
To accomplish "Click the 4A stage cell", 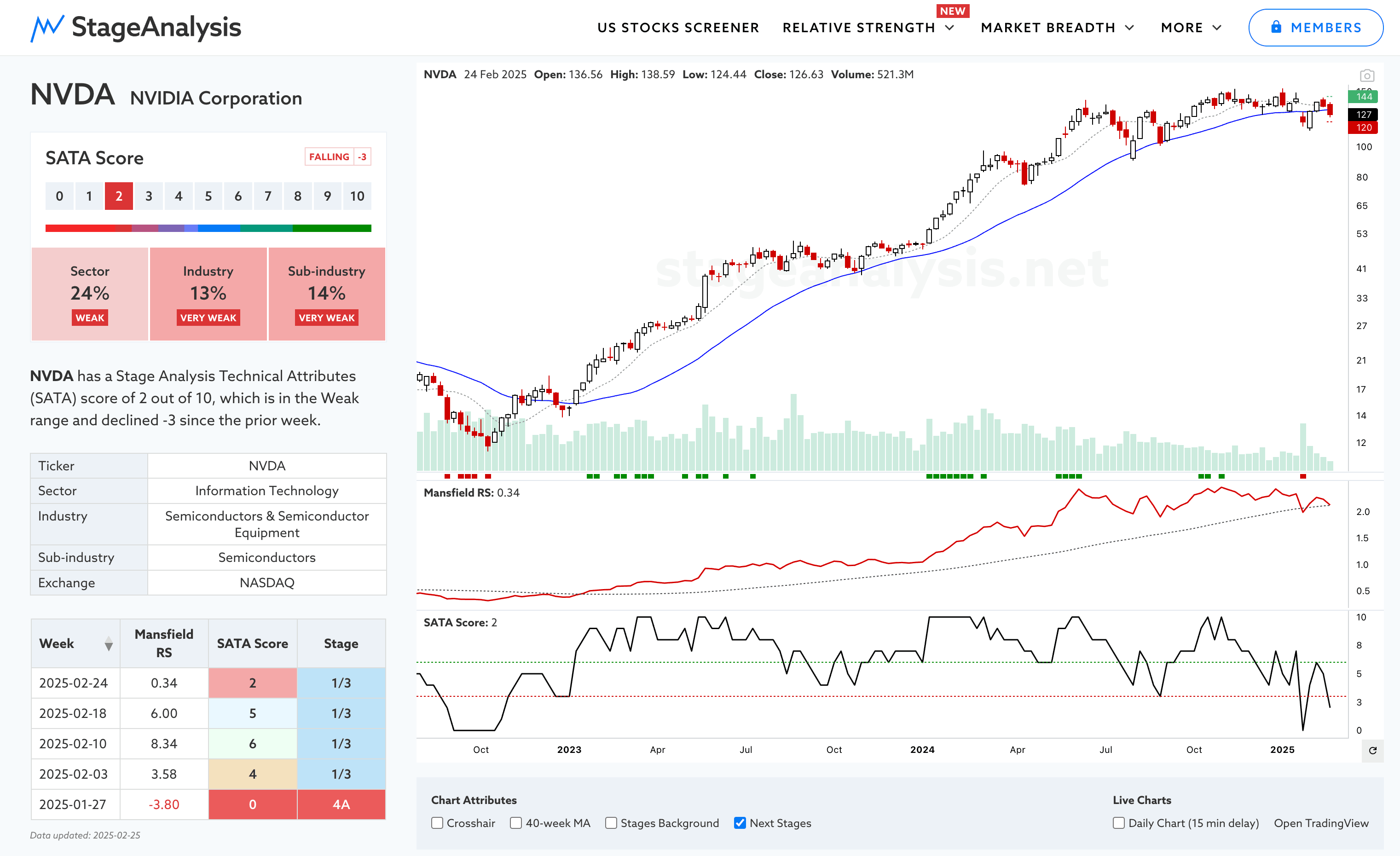I will [341, 804].
